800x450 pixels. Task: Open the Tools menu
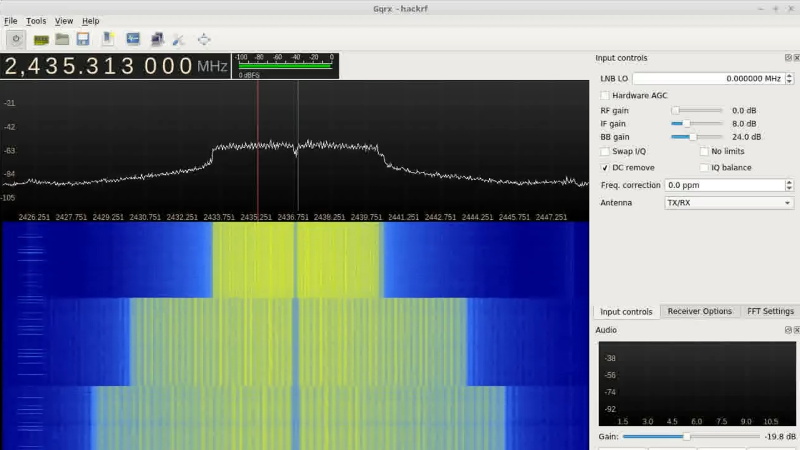pos(36,21)
